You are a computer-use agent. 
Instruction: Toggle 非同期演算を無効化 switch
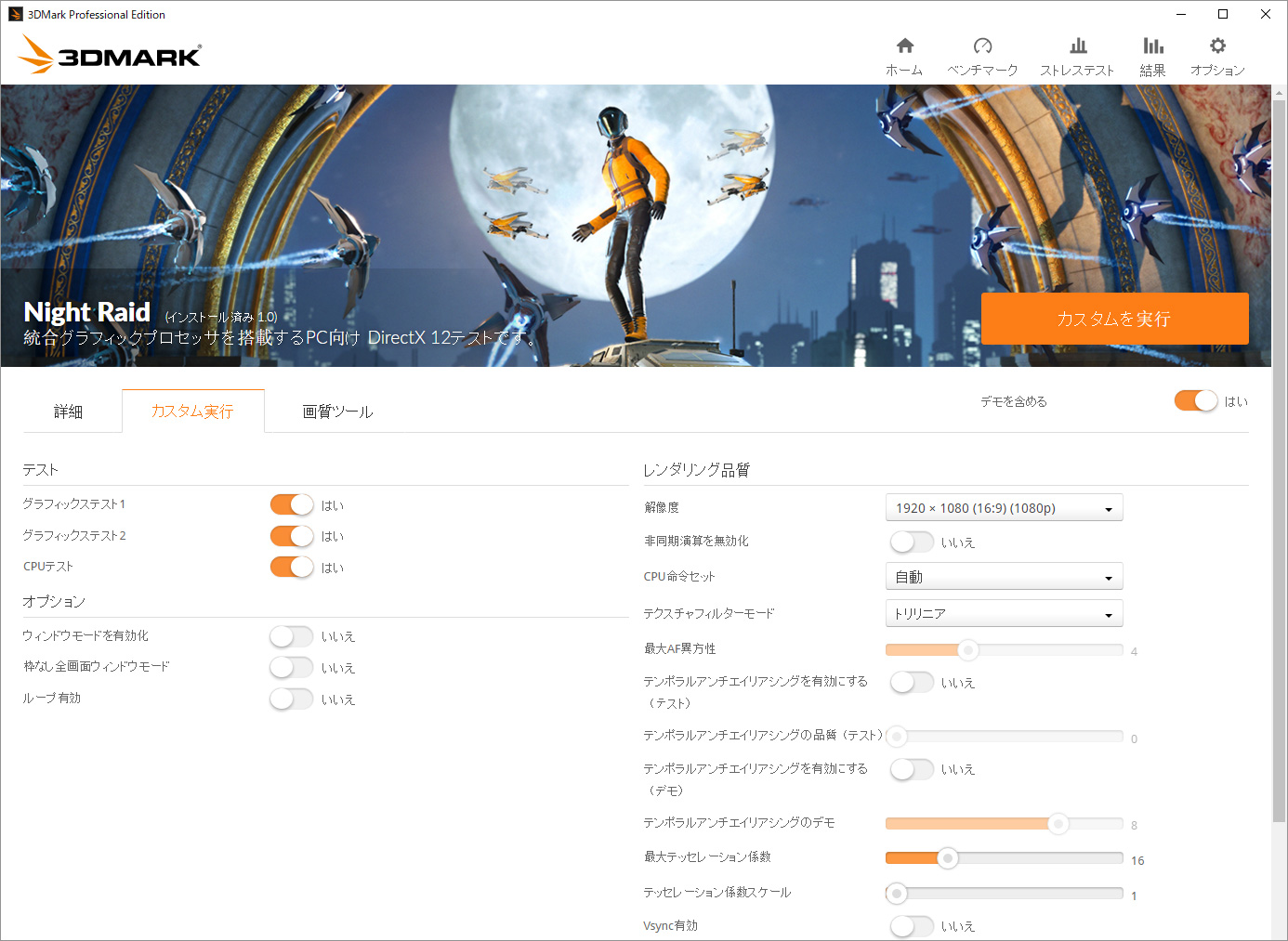(x=912, y=542)
